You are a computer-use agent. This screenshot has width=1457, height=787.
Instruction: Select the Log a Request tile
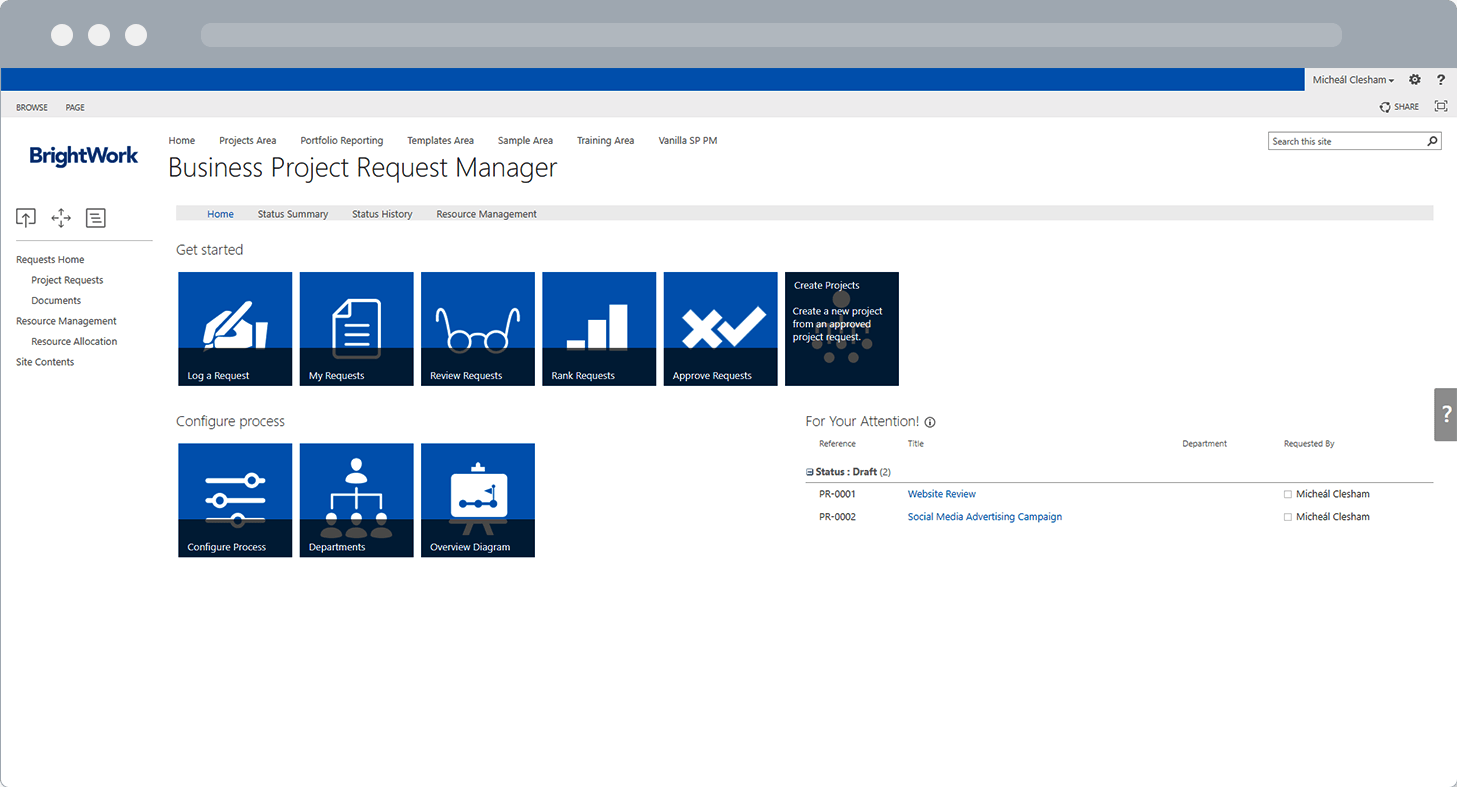pyautogui.click(x=235, y=328)
